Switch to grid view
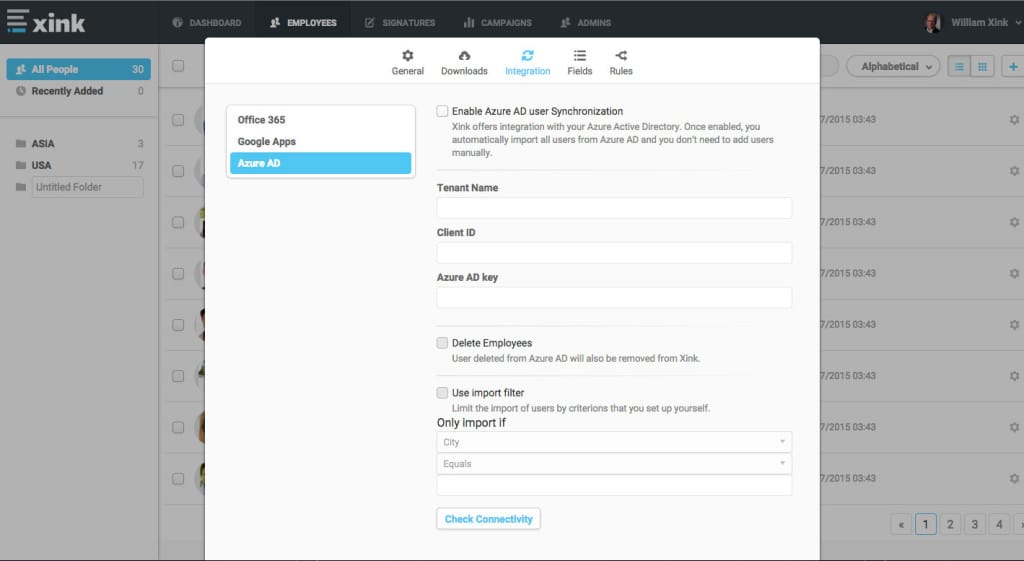1024x561 pixels. (x=982, y=67)
